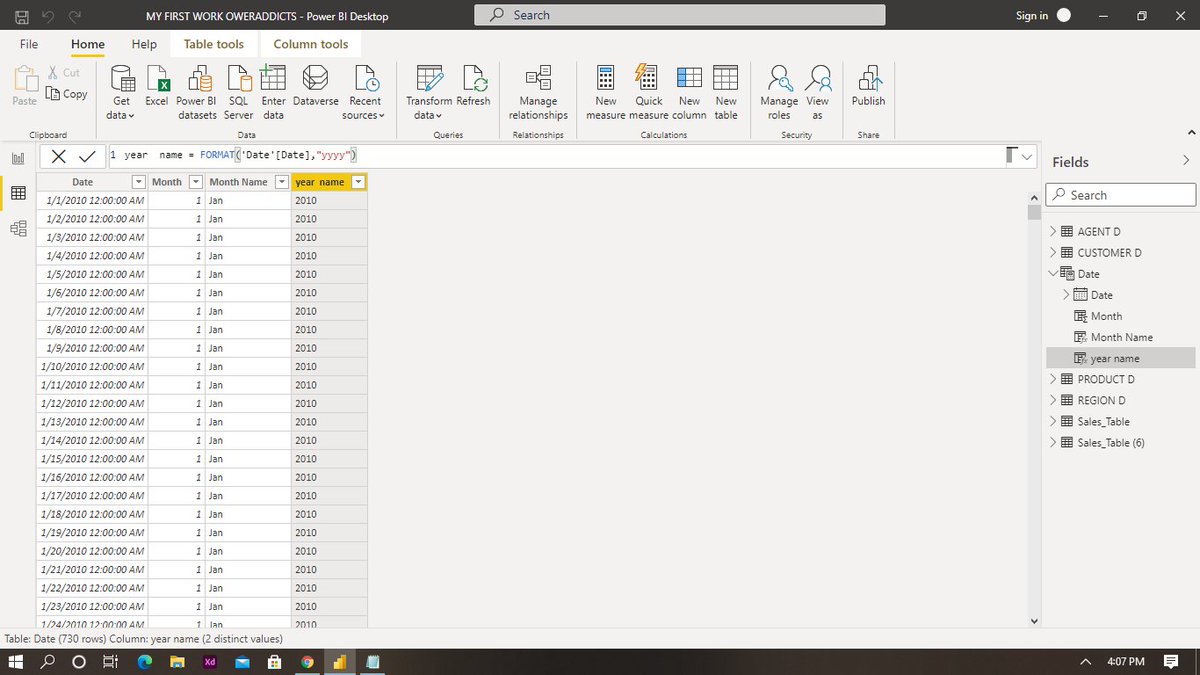Click the Enter data icon
Image resolution: width=1200 pixels, height=675 pixels.
coord(273,78)
